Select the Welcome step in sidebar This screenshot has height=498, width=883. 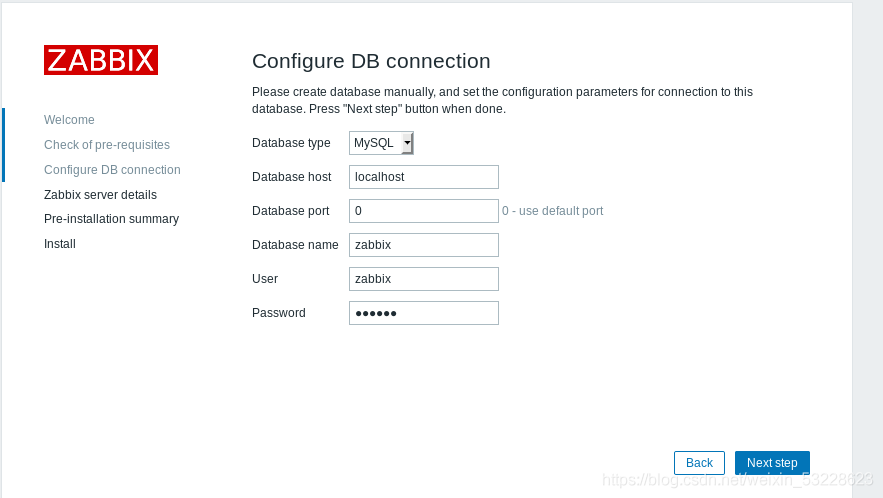pos(69,120)
